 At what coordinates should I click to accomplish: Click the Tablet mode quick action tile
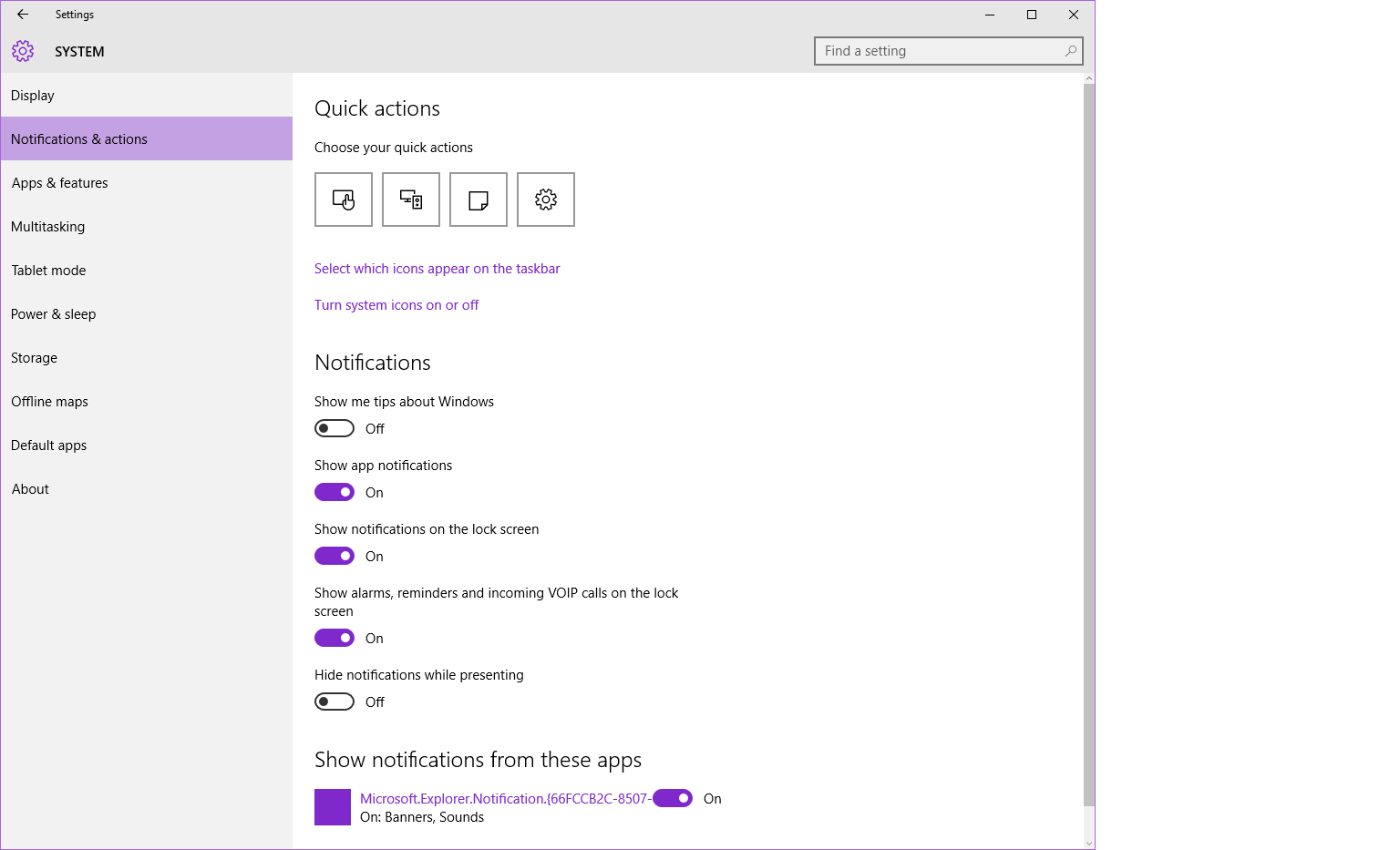[344, 200]
